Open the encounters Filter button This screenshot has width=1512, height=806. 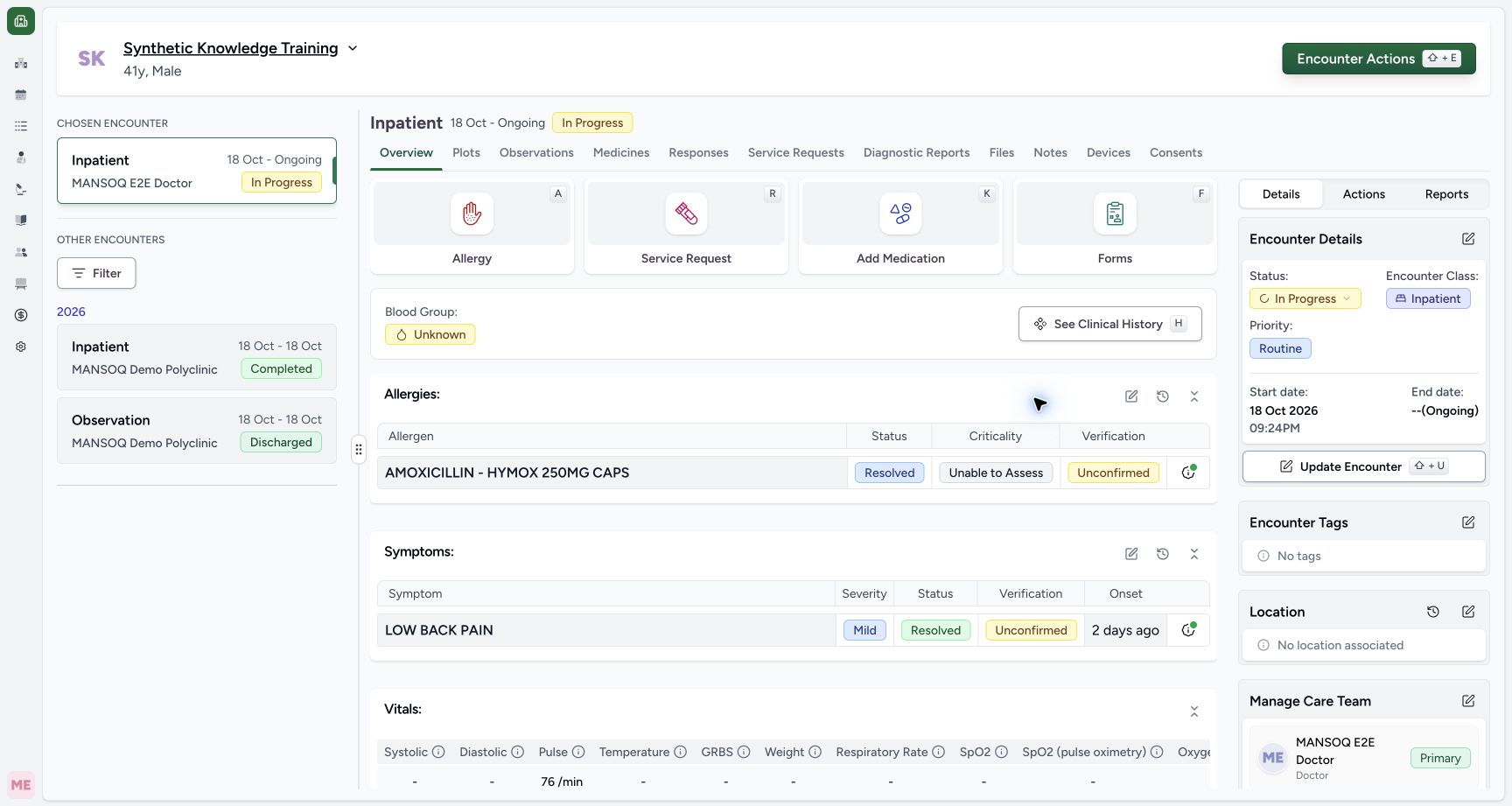click(x=96, y=273)
